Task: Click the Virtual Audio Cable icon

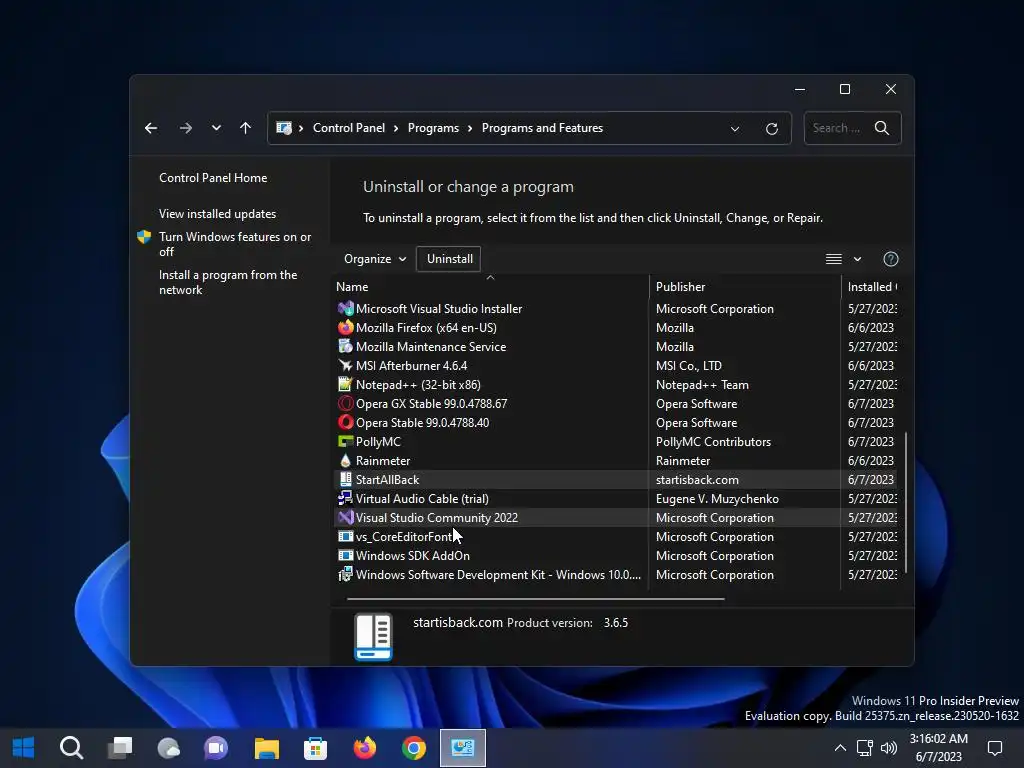Action: [345, 498]
